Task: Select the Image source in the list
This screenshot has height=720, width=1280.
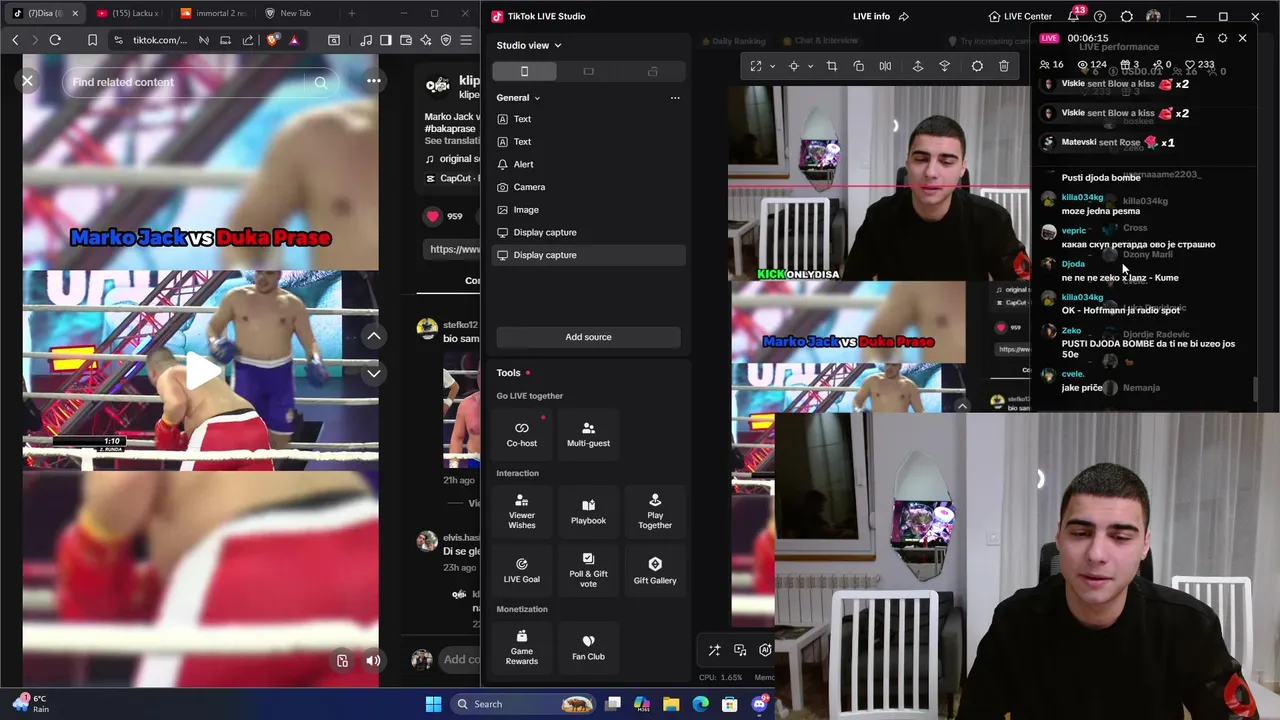Action: point(588,210)
